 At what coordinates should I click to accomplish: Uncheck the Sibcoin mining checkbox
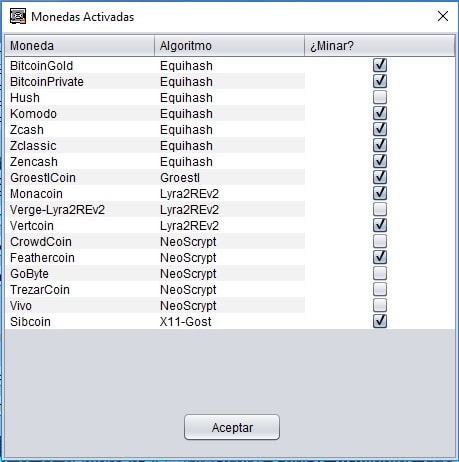(380, 321)
